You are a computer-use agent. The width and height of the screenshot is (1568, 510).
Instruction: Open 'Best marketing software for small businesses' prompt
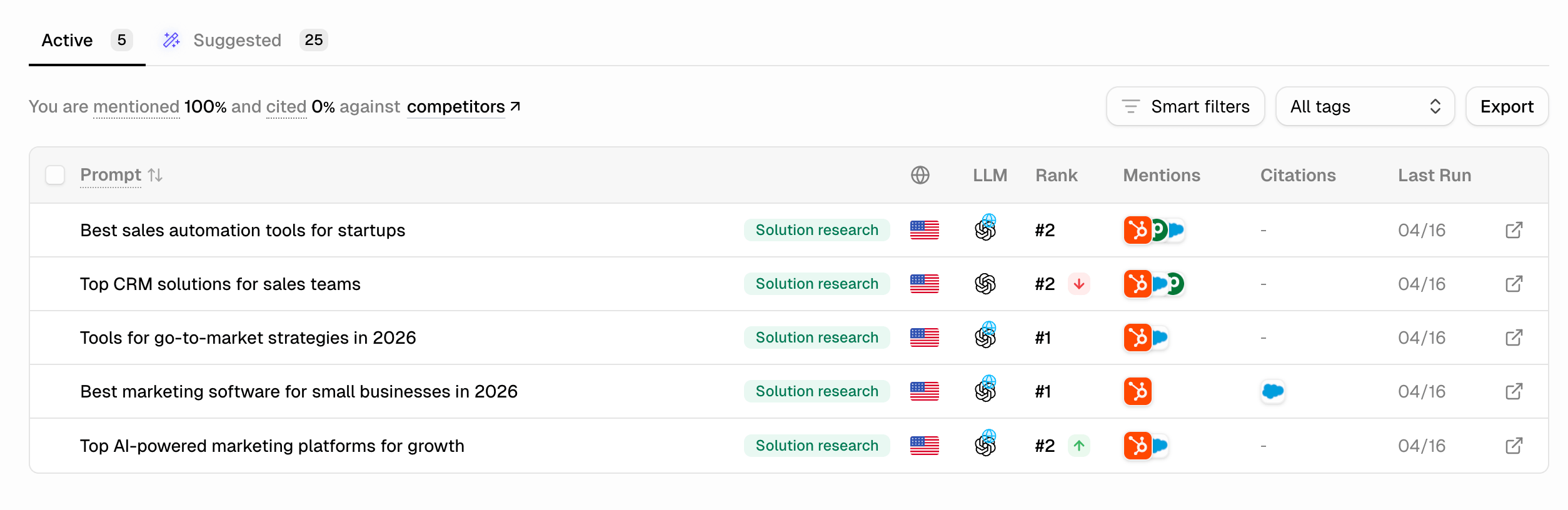click(x=299, y=391)
